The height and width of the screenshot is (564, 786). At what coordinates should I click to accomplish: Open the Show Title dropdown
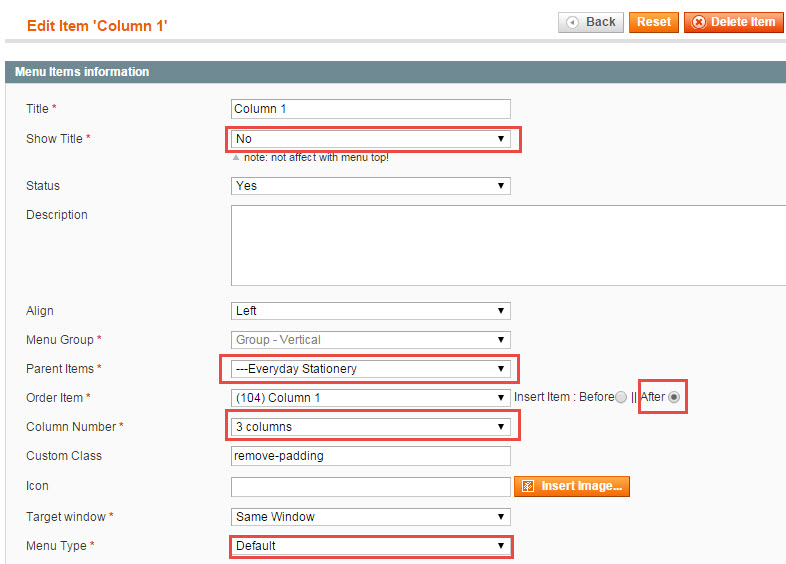(370, 139)
